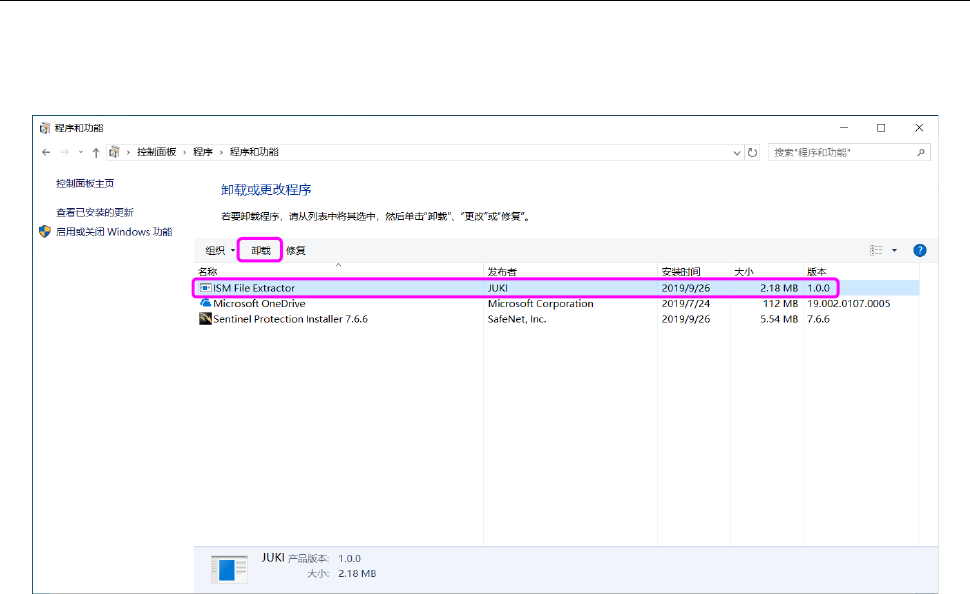Image resolution: width=970 pixels, height=594 pixels.
Task: Open 控制面板 breadcrumb
Action: (x=157, y=152)
